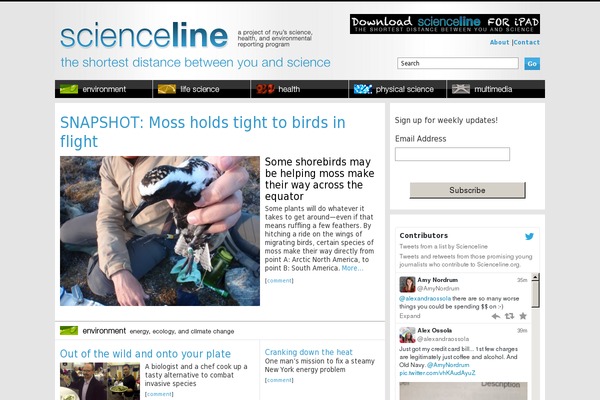Click the green environment section icon
The height and width of the screenshot is (400, 600).
[x=69, y=331]
